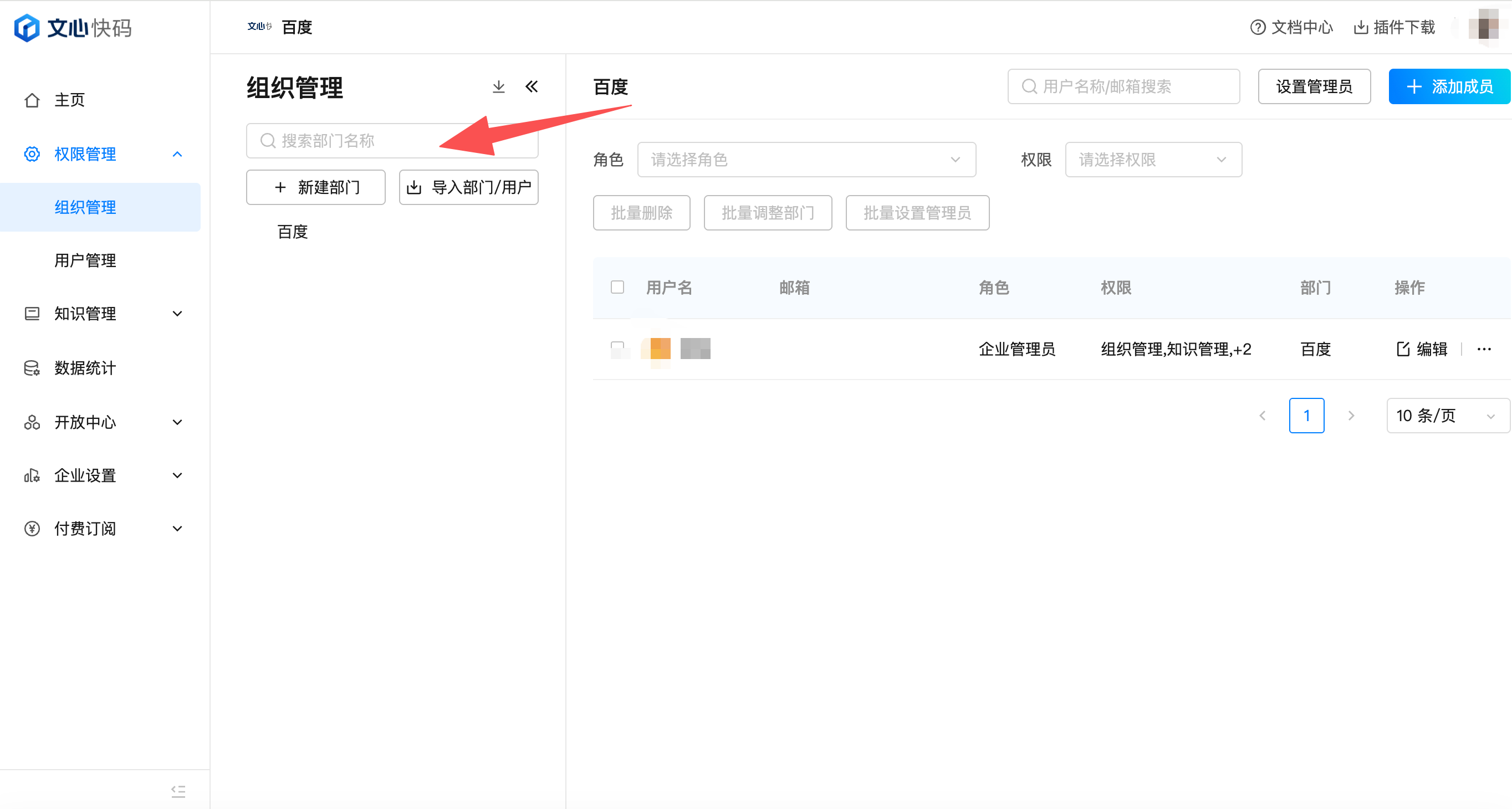The width and height of the screenshot is (1512, 809).
Task: Click the 编辑 edit icon in row
Action: tap(1403, 350)
